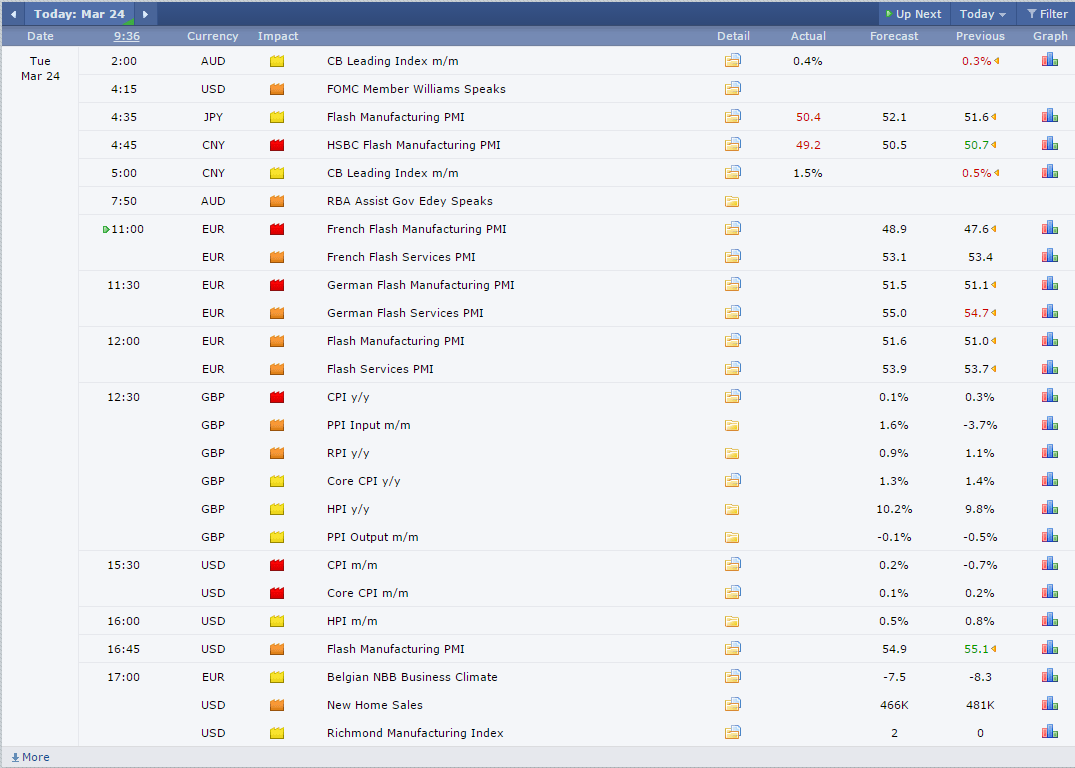Select the PPI Output m/m event name
The height and width of the screenshot is (768, 1075).
(x=372, y=537)
